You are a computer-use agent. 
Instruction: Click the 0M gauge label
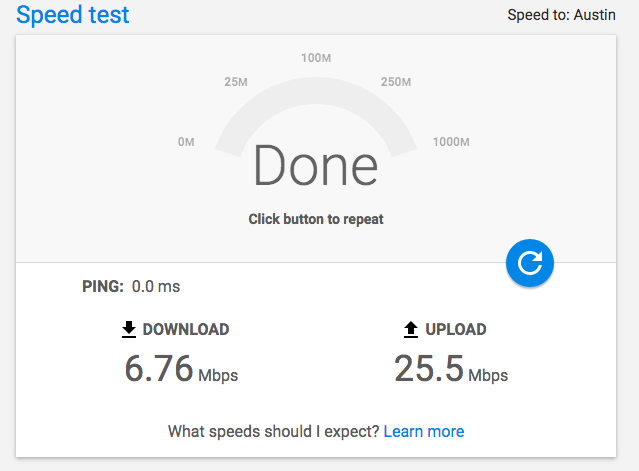point(186,142)
